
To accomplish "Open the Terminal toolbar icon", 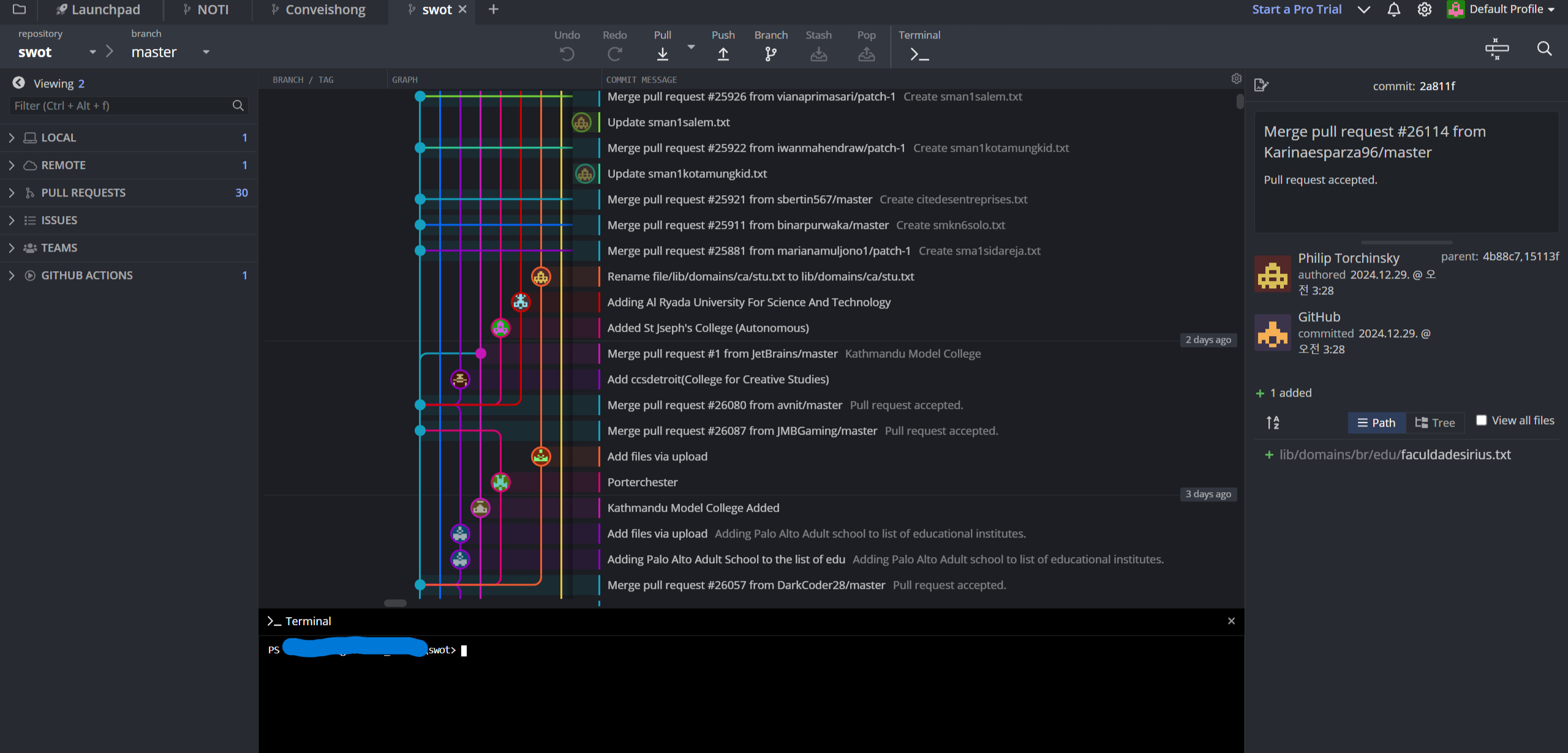I will [919, 54].
